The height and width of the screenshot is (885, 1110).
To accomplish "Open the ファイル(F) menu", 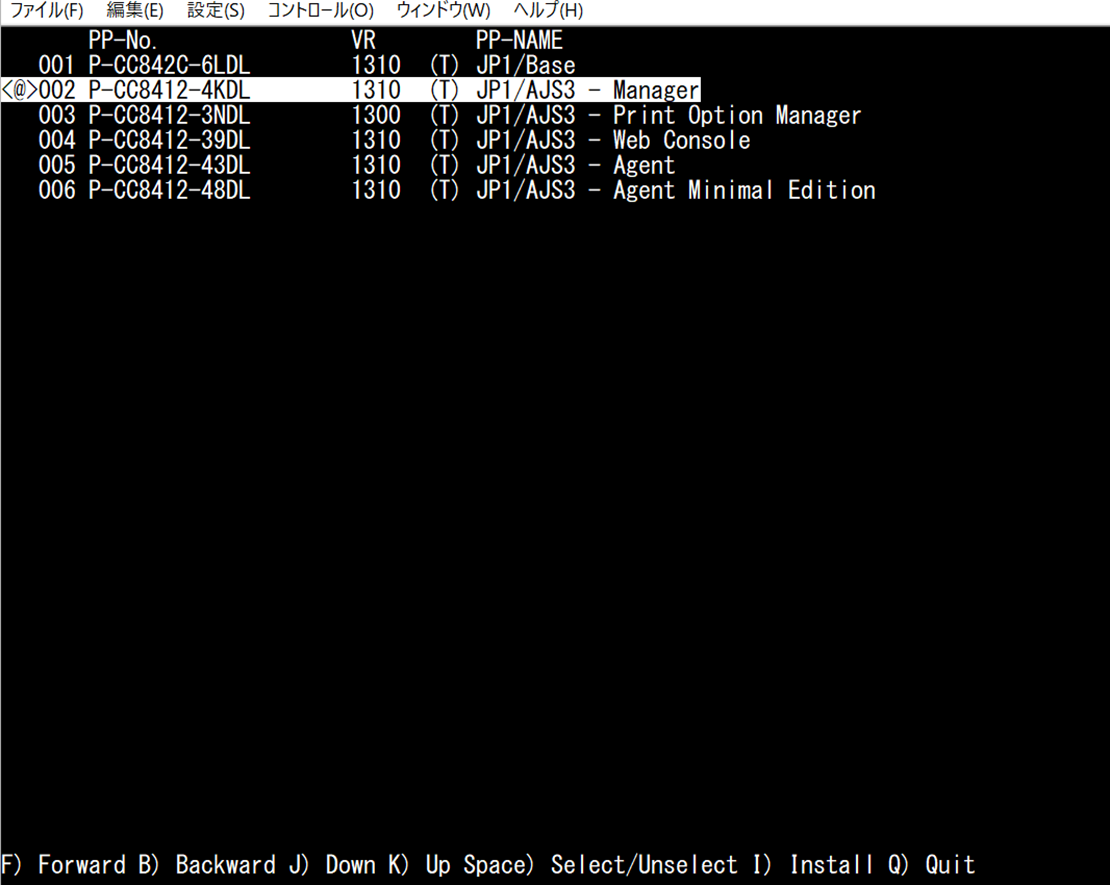I will pyautogui.click(x=46, y=11).
